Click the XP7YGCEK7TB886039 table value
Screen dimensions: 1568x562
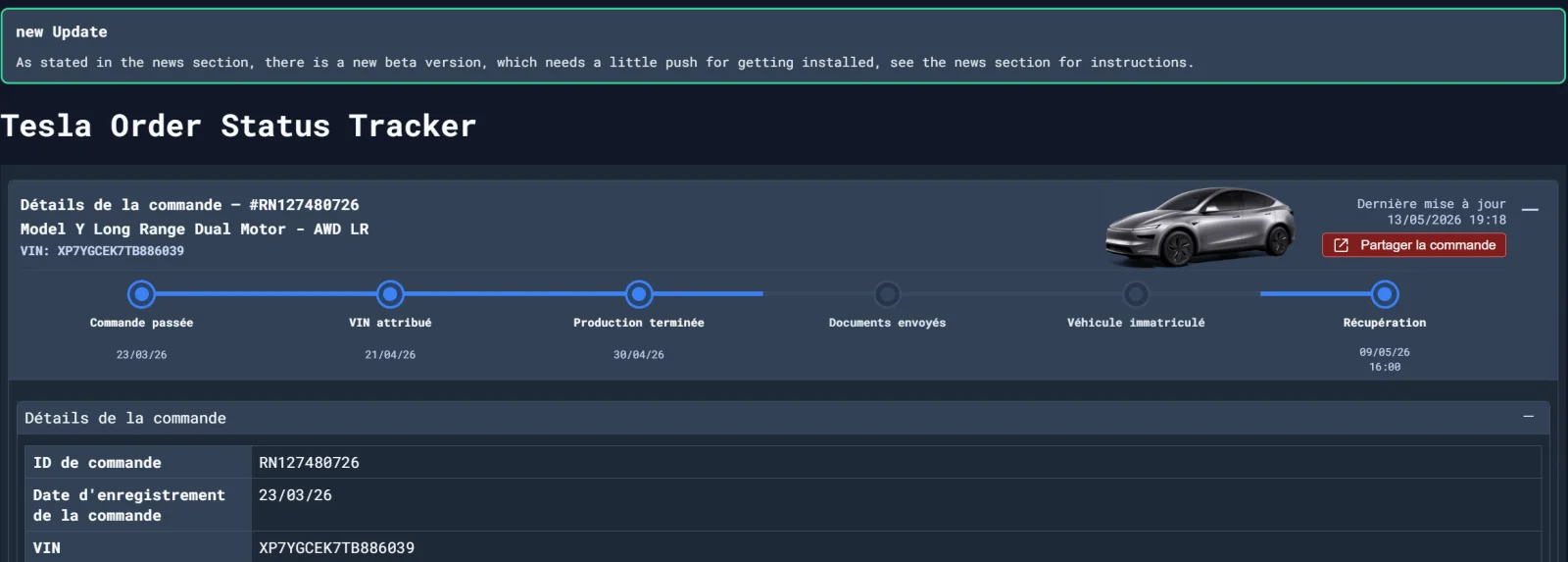click(x=336, y=548)
